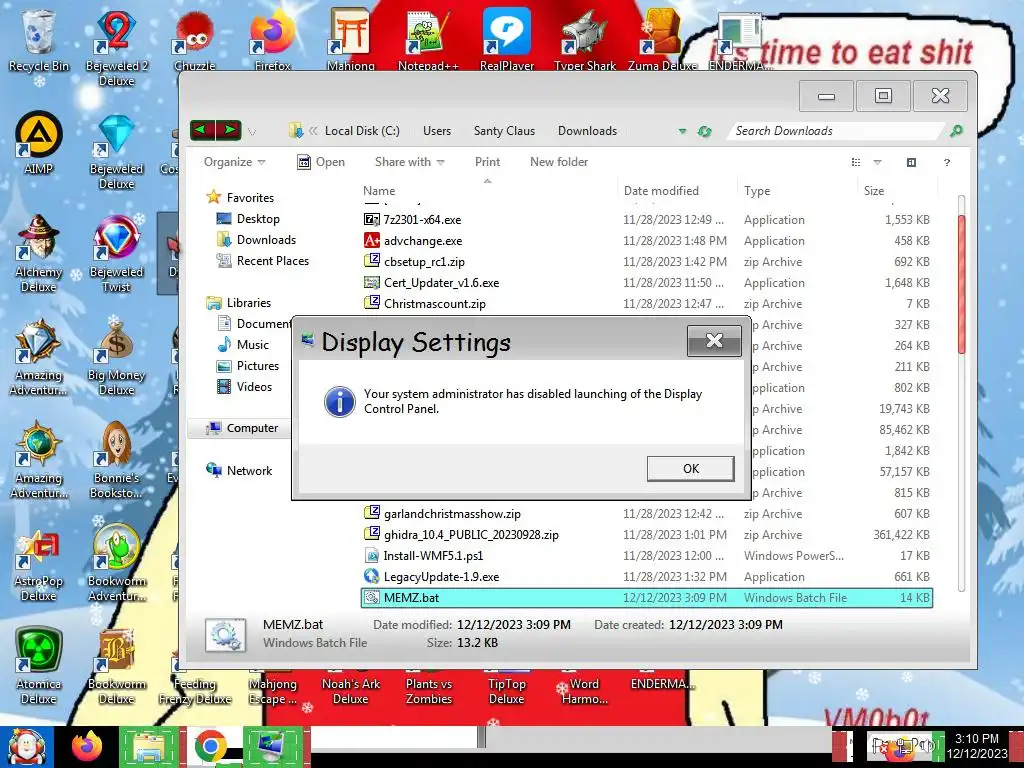Open the change view options arrow
Image resolution: width=1024 pixels, height=768 pixels.
877,163
